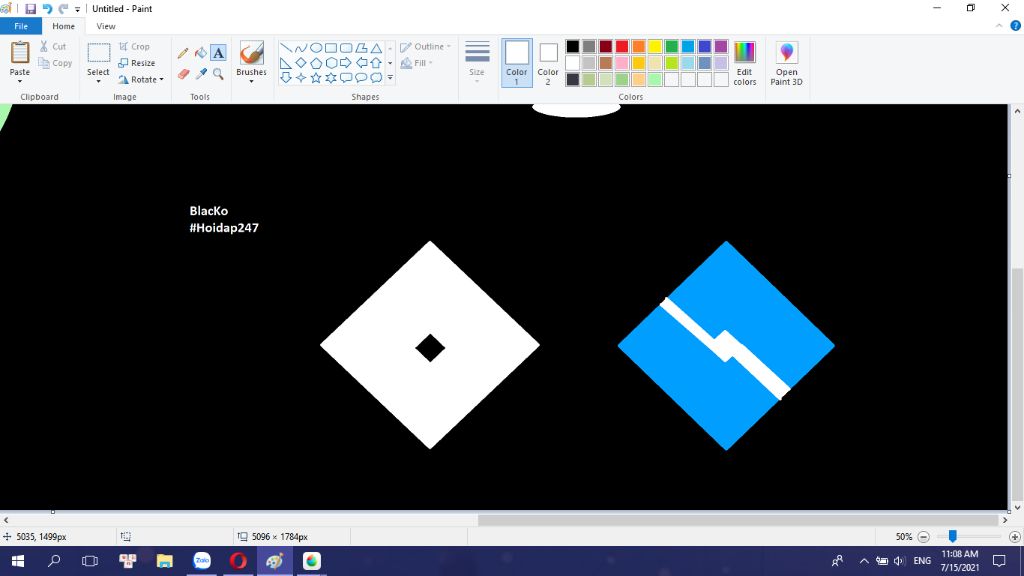Pick the Oval shape

coord(316,48)
